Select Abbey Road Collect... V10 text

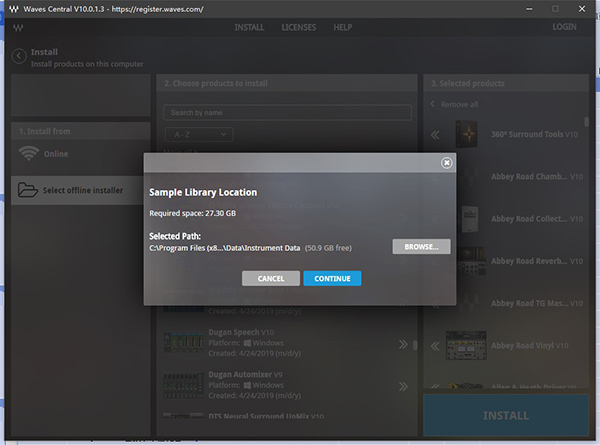pyautogui.click(x=537, y=219)
